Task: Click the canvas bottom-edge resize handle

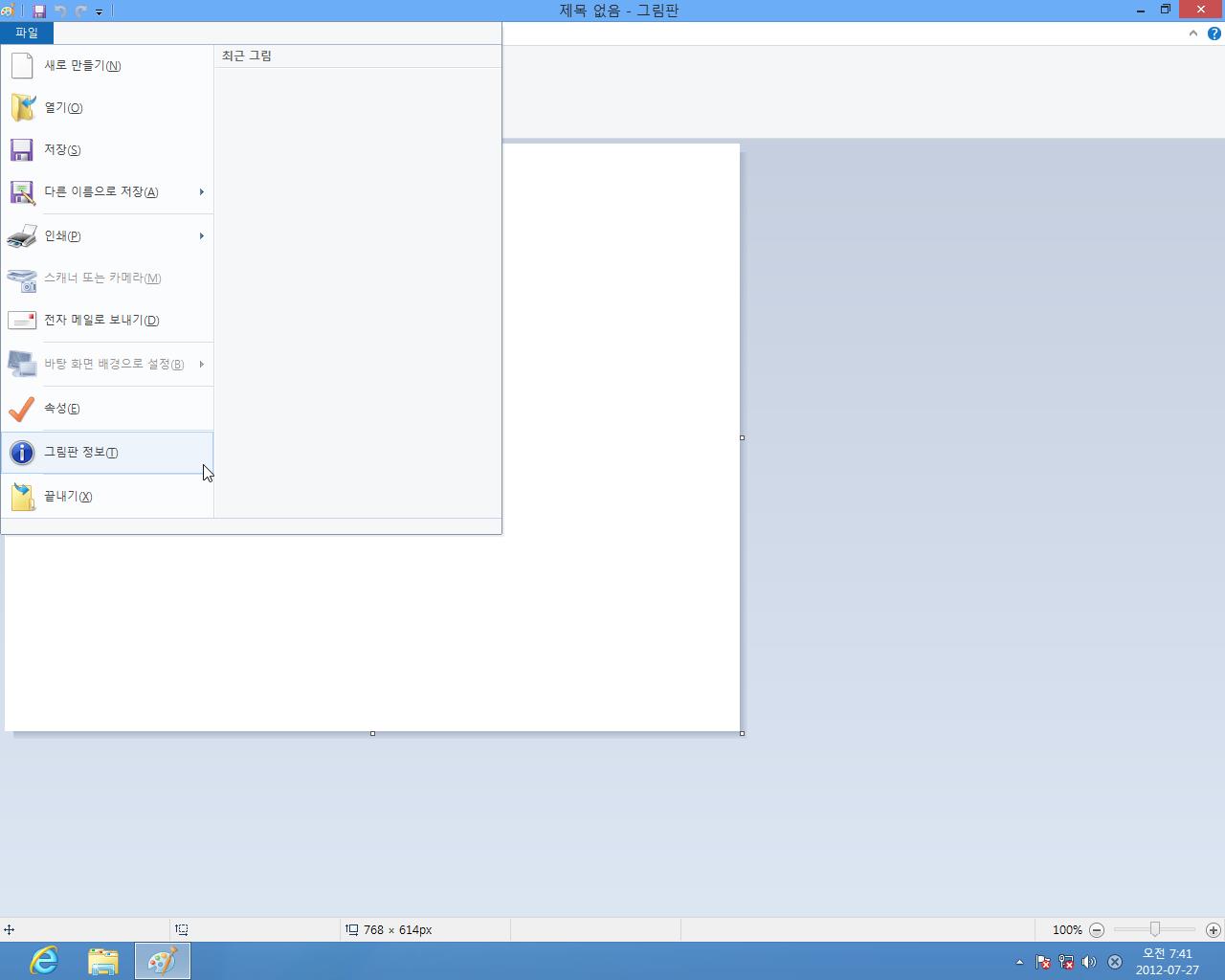Action: point(372,733)
